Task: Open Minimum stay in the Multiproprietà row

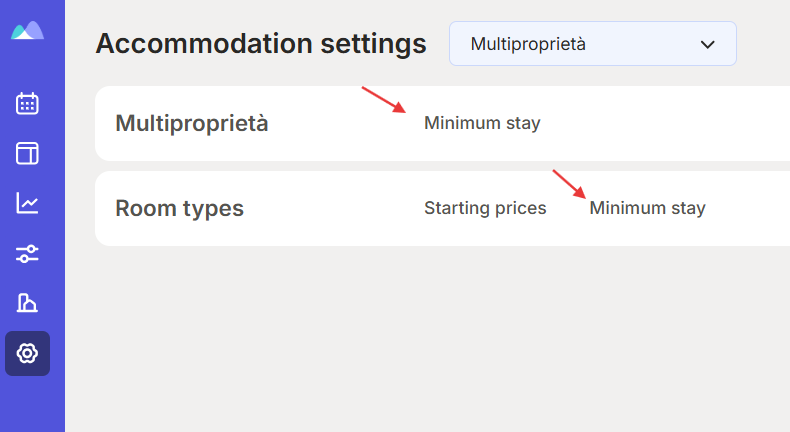Action: (482, 123)
